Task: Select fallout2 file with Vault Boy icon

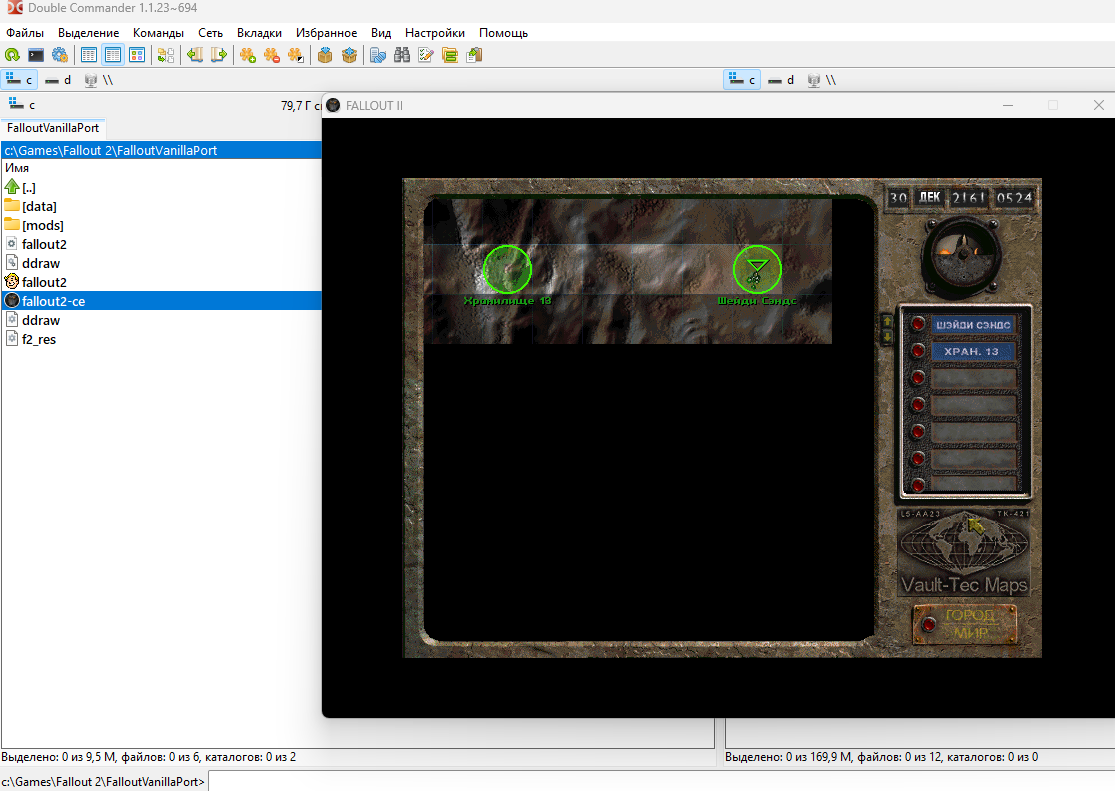Action: point(161,282)
